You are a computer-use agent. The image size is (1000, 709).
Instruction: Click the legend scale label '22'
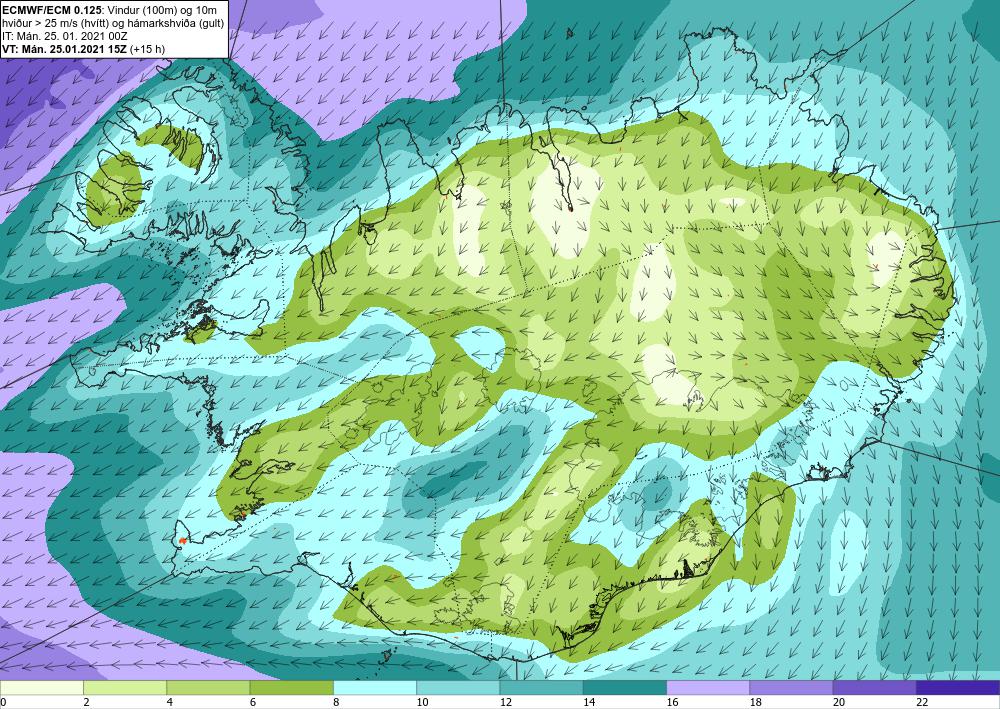(x=922, y=702)
